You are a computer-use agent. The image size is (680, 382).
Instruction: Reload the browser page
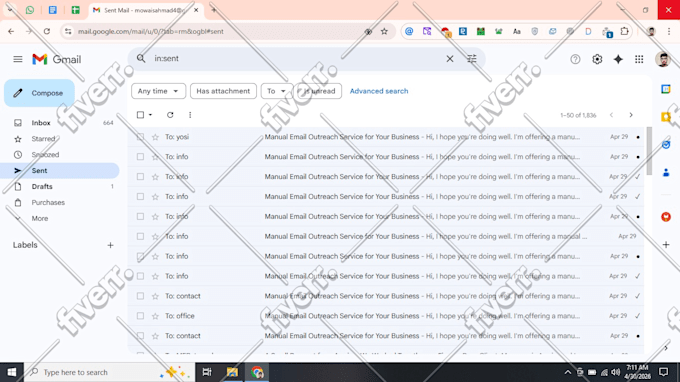47,31
